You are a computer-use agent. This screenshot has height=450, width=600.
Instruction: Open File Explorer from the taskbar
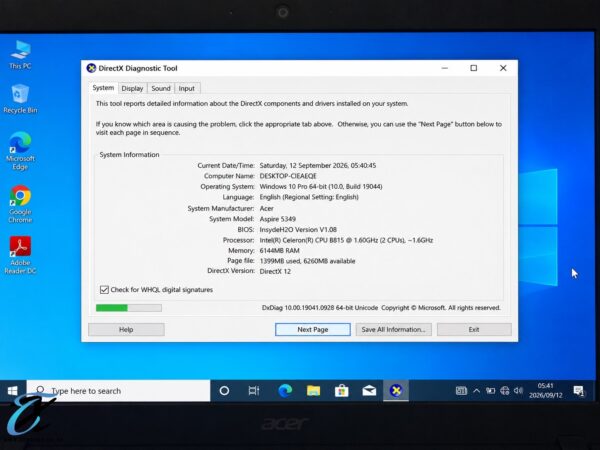313,391
